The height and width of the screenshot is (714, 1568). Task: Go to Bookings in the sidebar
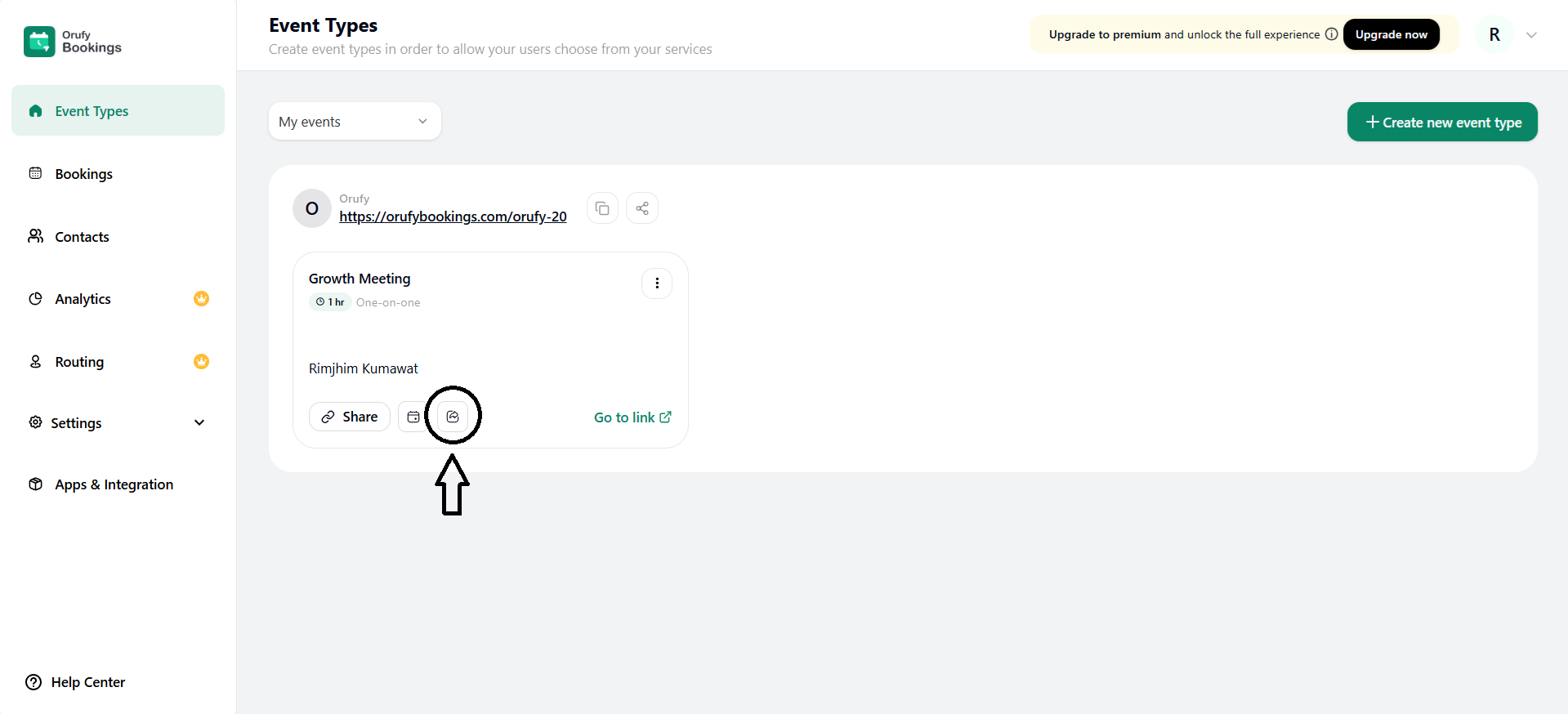(83, 174)
